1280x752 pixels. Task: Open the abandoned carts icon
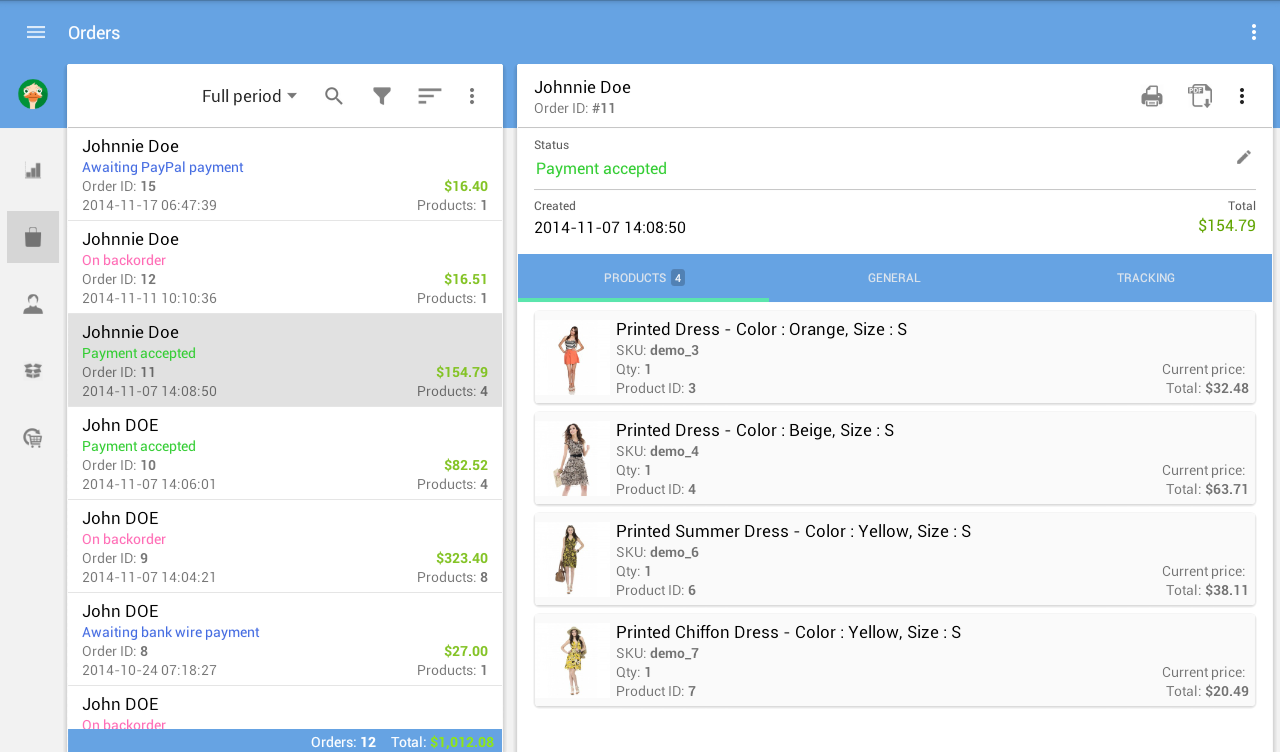point(33,438)
